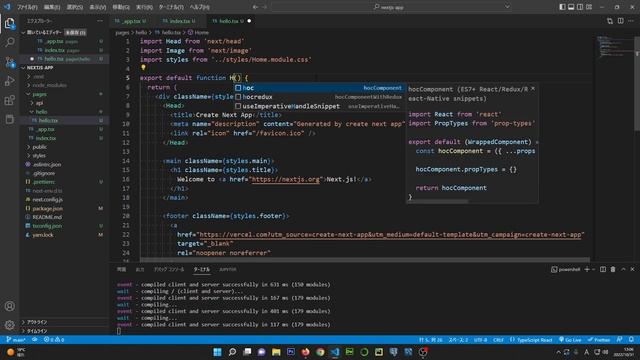Viewport: 640px width, 360px height.
Task: Open the ファイル (File) menu
Action: coord(27,7)
